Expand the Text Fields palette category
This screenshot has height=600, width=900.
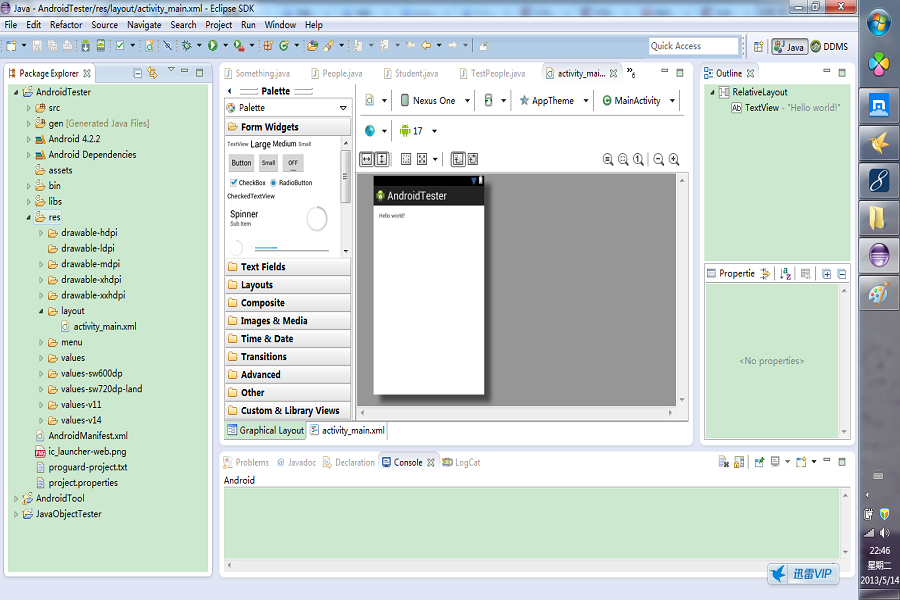click(263, 267)
